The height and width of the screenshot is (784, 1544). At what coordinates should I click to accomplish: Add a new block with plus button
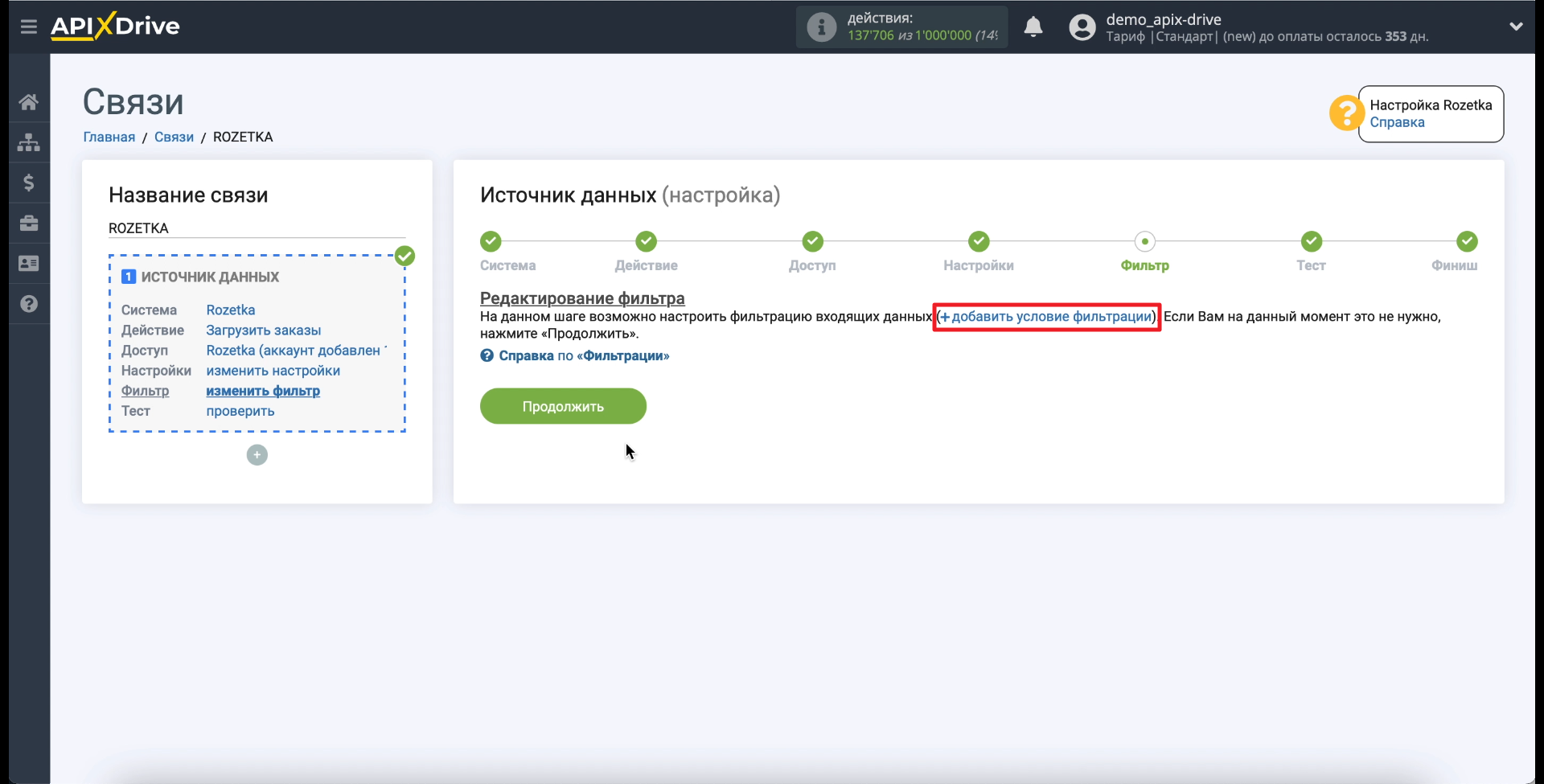[x=257, y=455]
